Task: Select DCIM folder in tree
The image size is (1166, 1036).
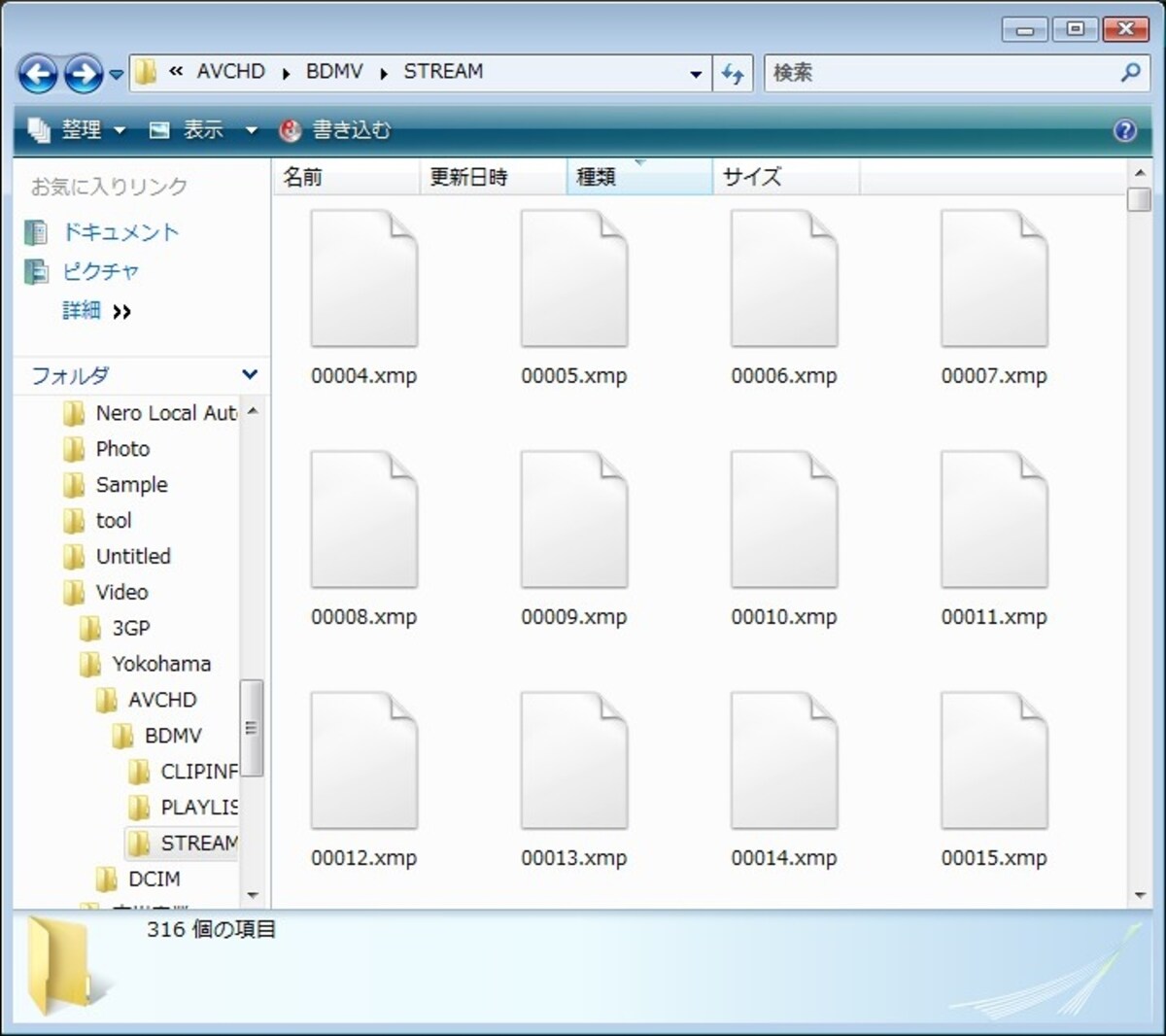Action: point(138,879)
